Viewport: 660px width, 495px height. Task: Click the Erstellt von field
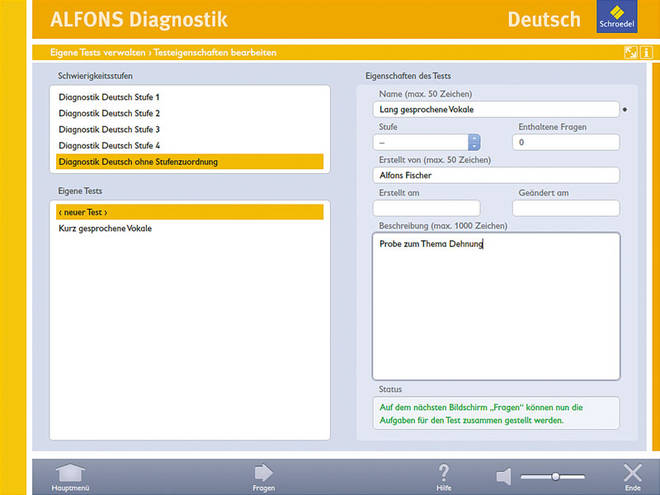[x=496, y=175]
